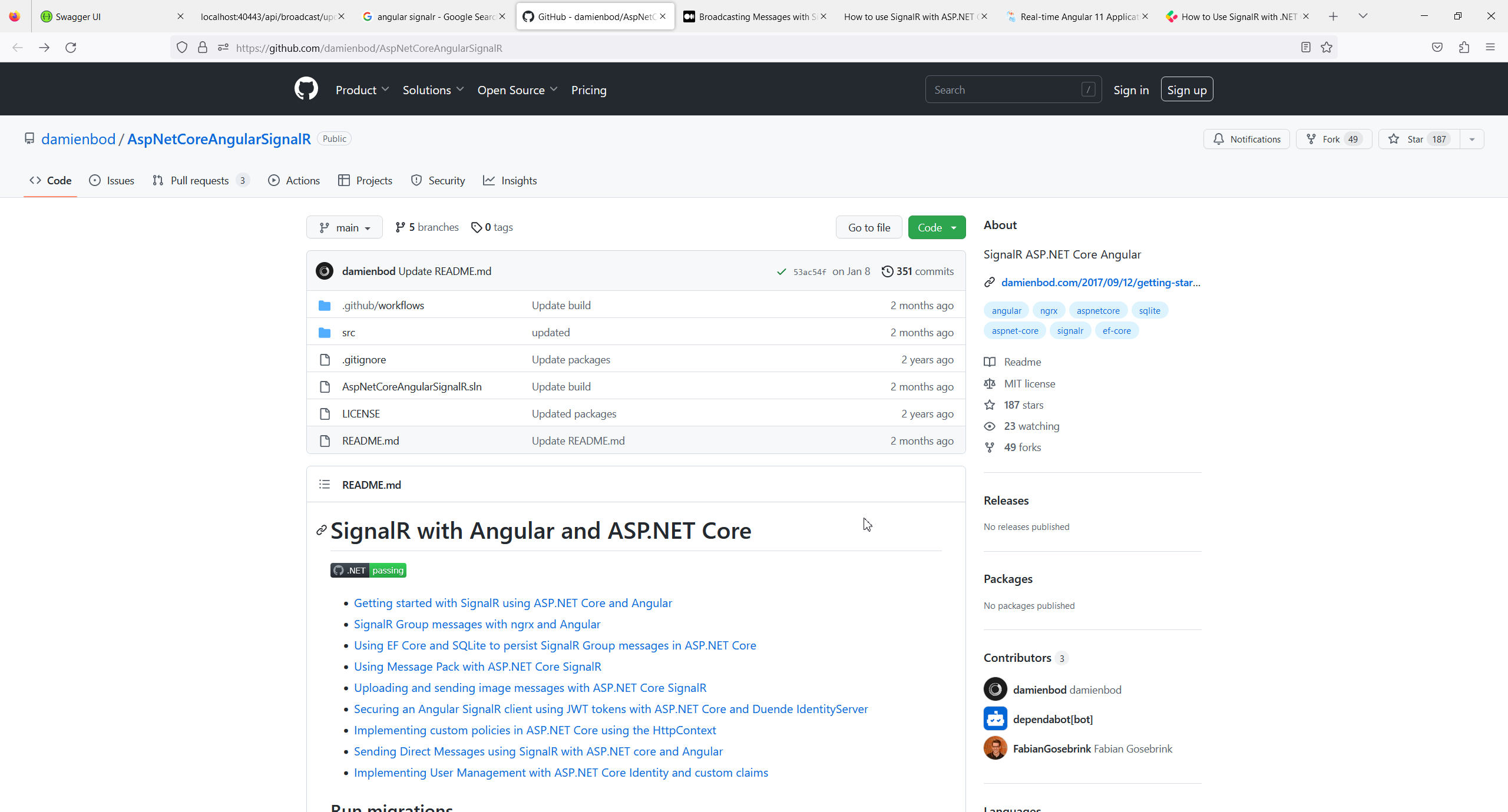The height and width of the screenshot is (812, 1508).
Task: Click the GitHub Octocat logo
Action: 306,90
